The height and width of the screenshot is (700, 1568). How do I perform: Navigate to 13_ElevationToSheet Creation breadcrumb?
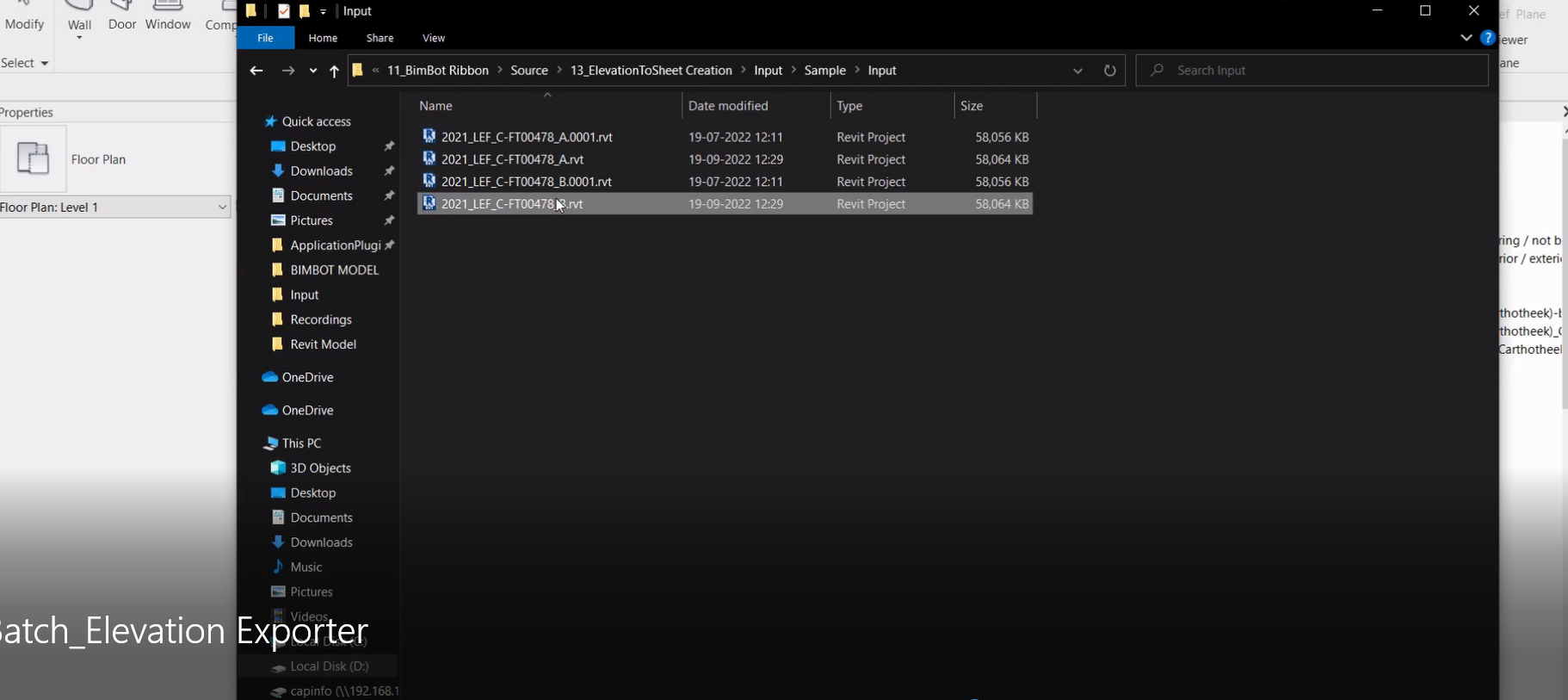pos(651,71)
